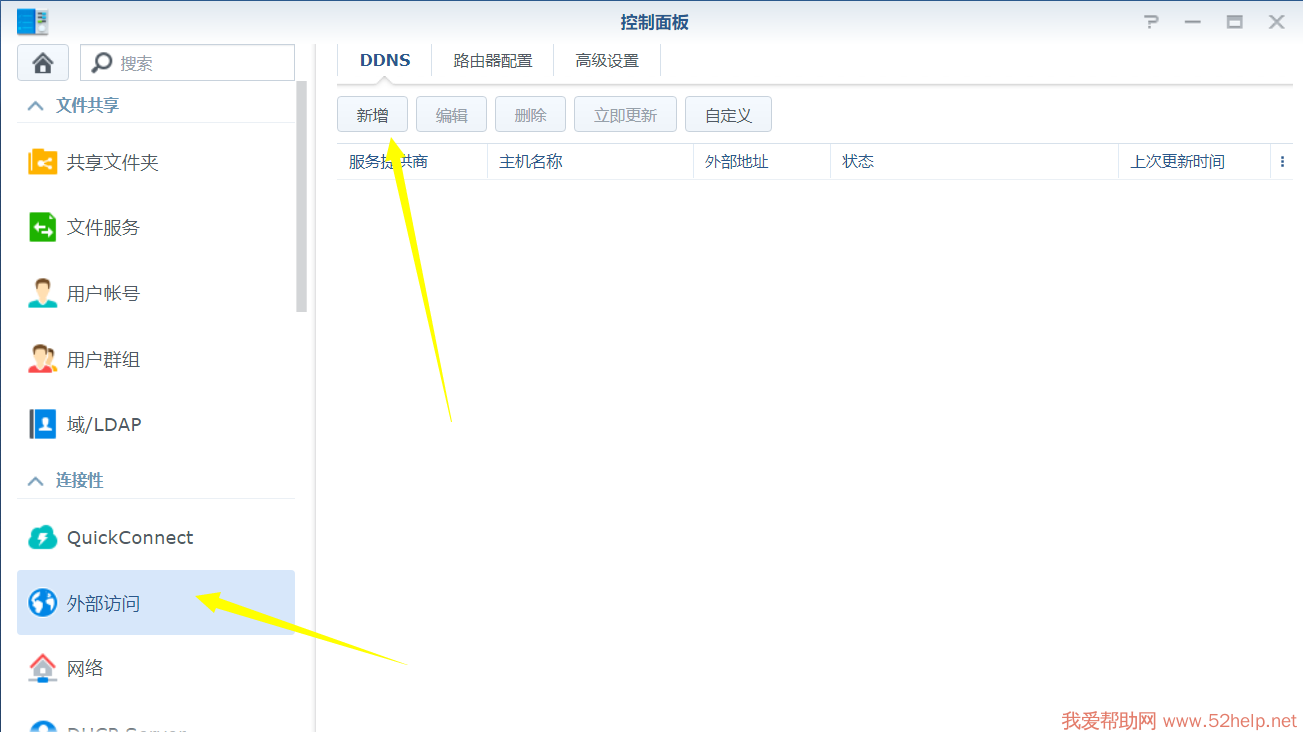
Task: Collapse the 连接性 section
Action: click(36, 481)
